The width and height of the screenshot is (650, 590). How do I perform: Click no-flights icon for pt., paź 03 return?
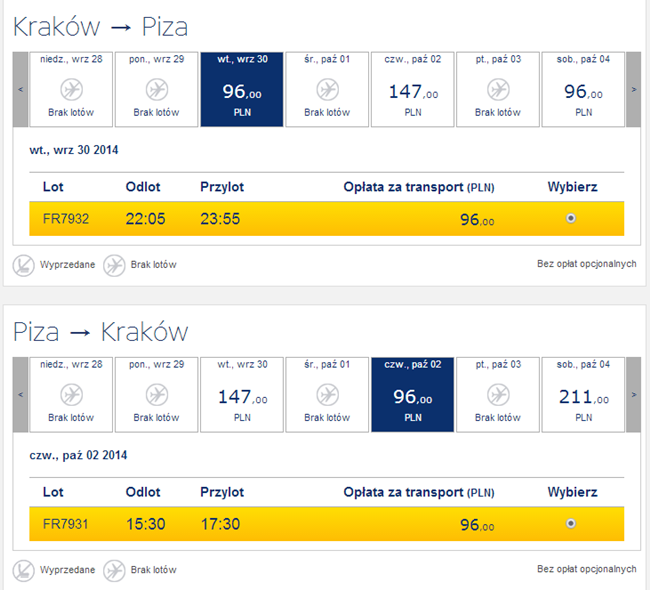click(498, 393)
